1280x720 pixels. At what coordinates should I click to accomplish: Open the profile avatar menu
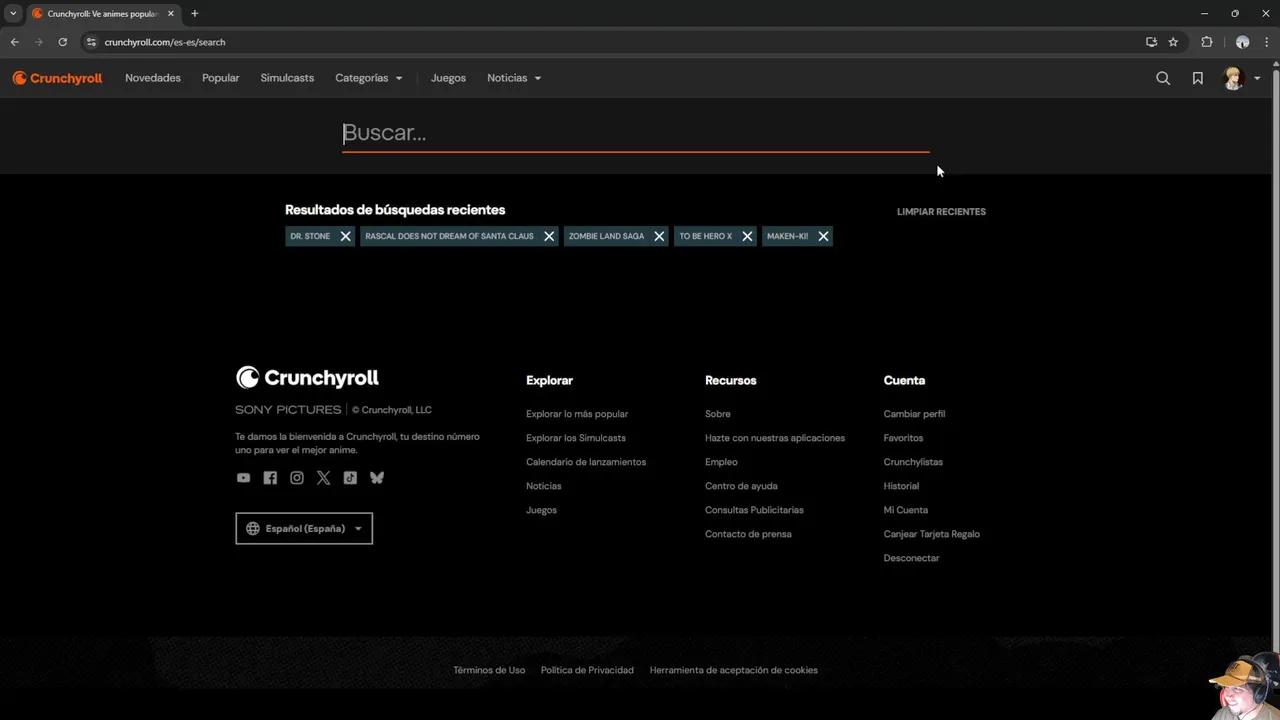pos(1233,78)
